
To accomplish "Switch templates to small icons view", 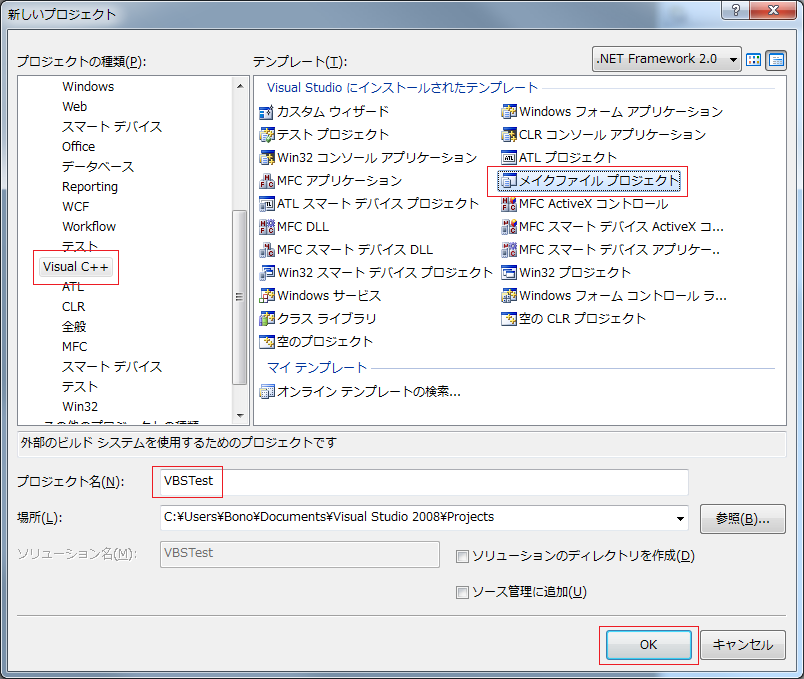I will coord(776,60).
